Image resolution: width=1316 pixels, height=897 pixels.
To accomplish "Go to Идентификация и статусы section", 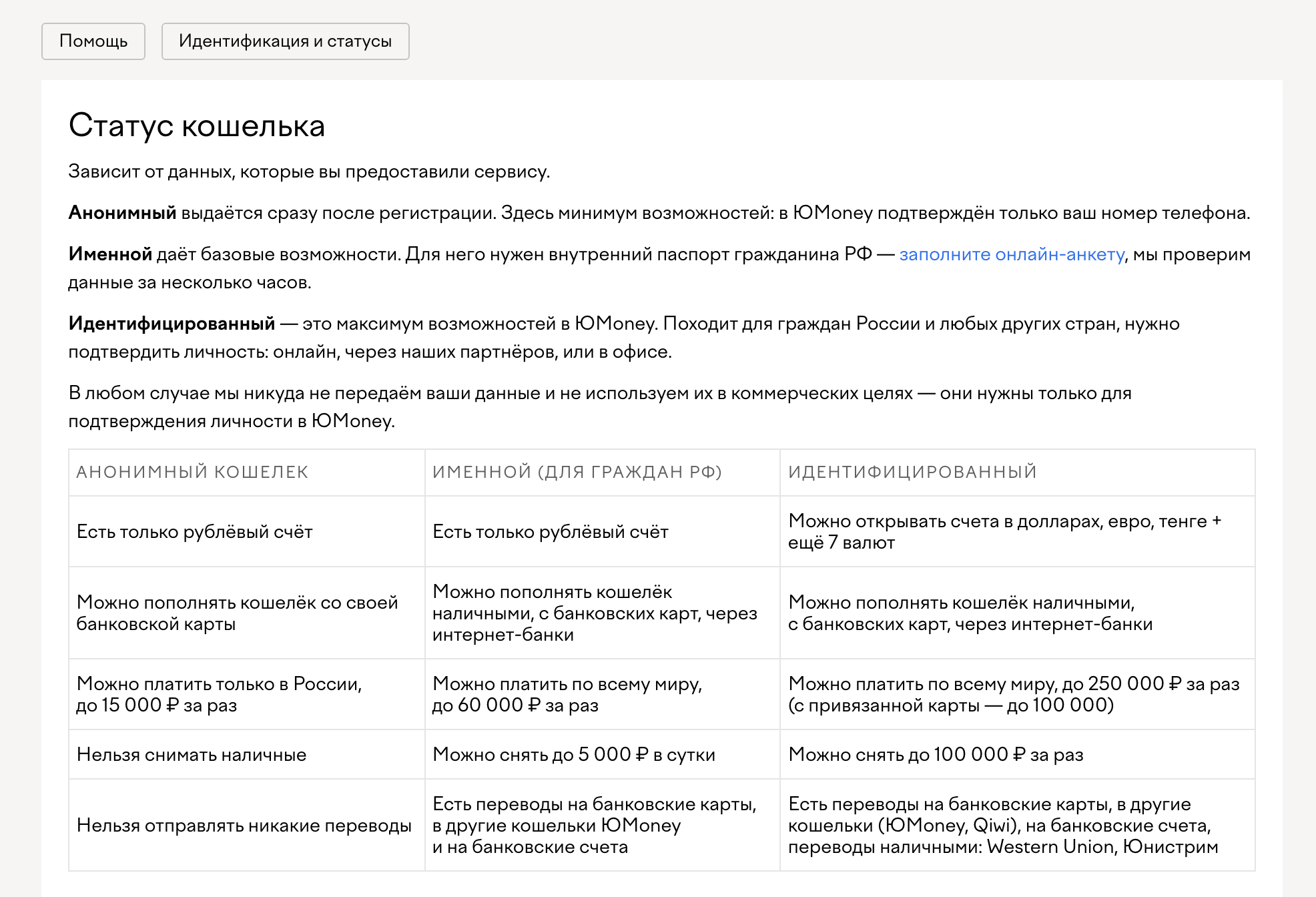I will 285,41.
